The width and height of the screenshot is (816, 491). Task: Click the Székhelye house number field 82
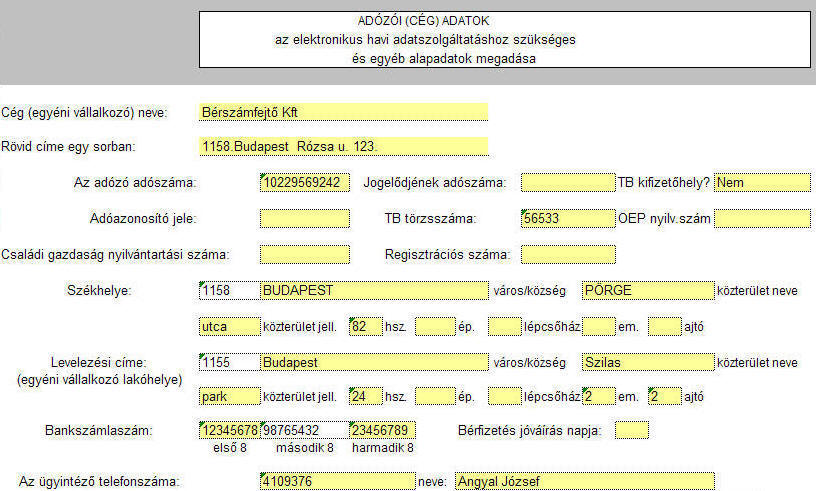coord(366,326)
